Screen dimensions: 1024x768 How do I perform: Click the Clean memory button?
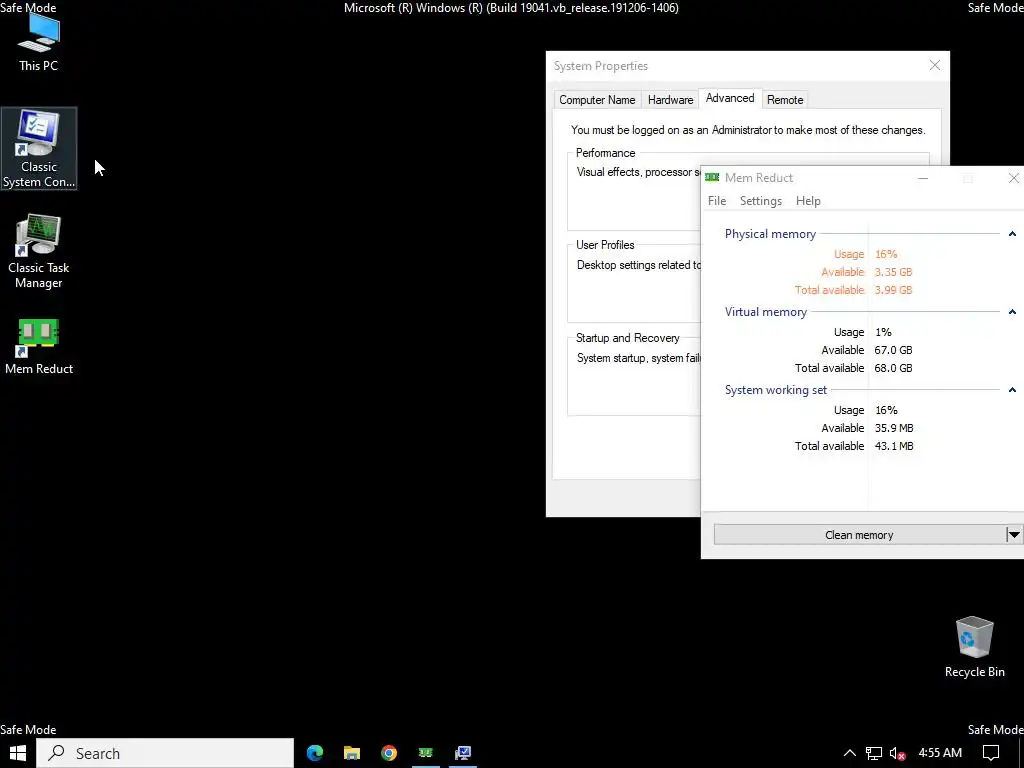coord(859,535)
